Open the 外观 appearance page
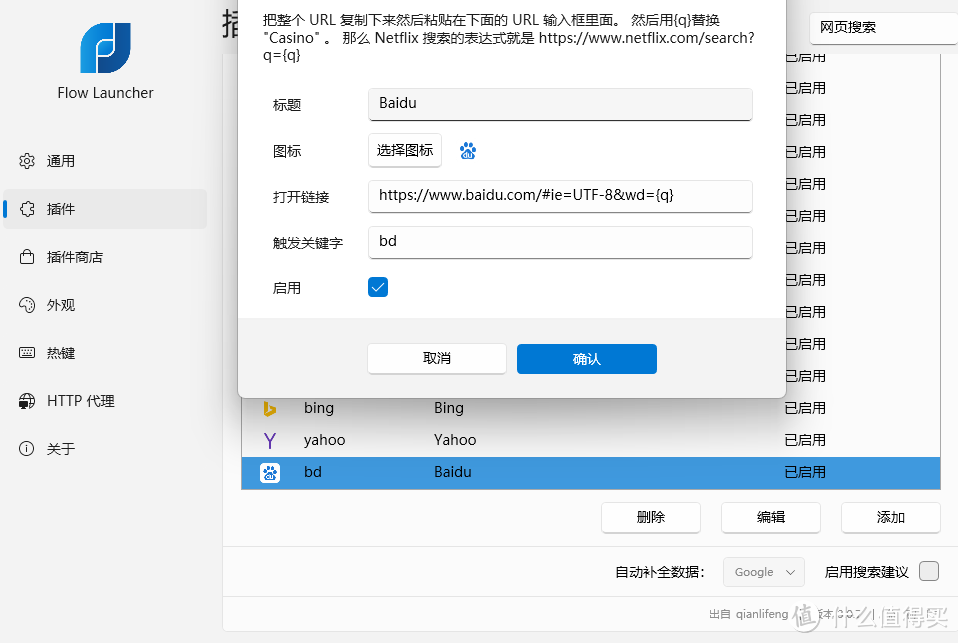The width and height of the screenshot is (958, 643). click(x=105, y=305)
